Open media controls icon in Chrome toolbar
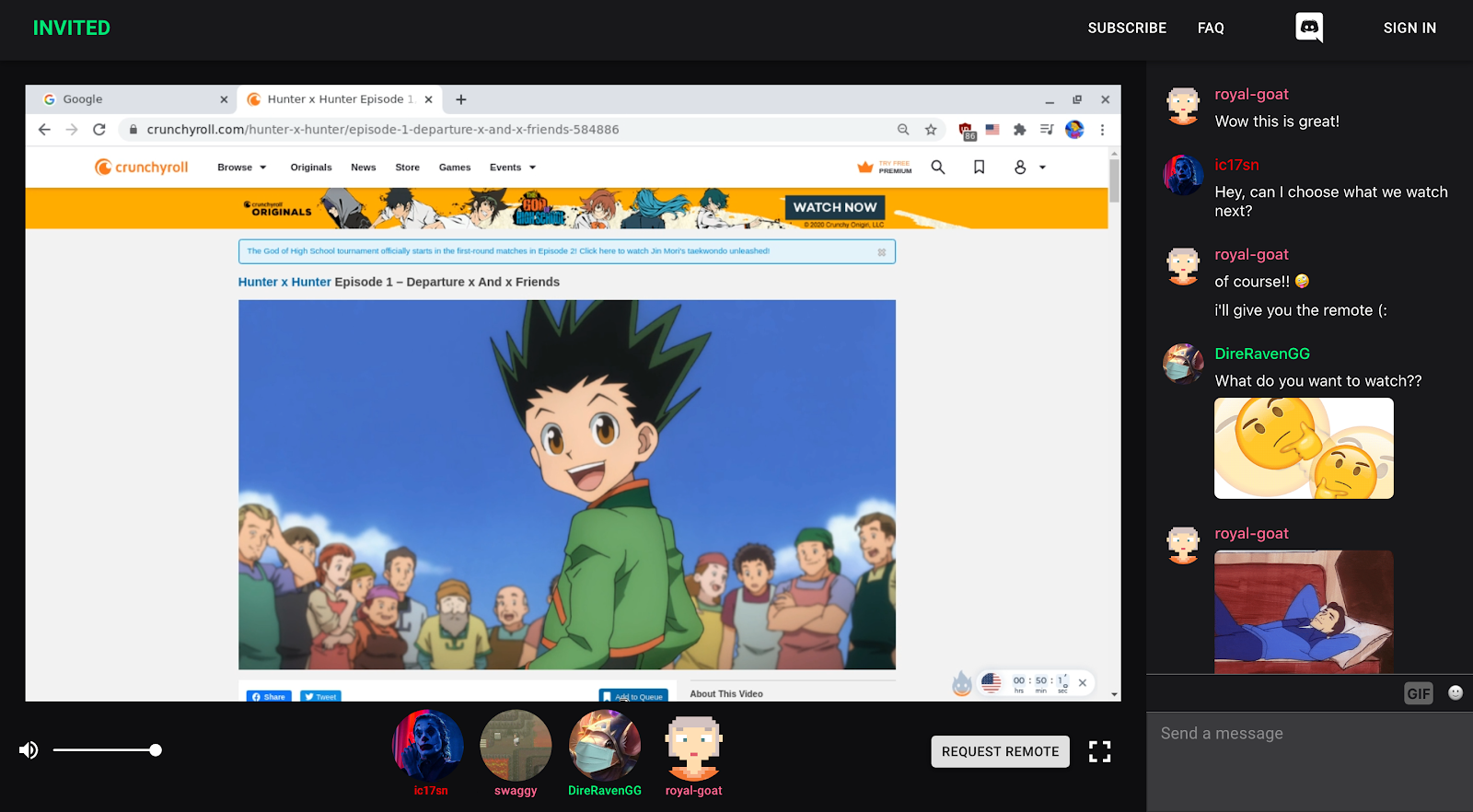1473x812 pixels. point(1047,130)
